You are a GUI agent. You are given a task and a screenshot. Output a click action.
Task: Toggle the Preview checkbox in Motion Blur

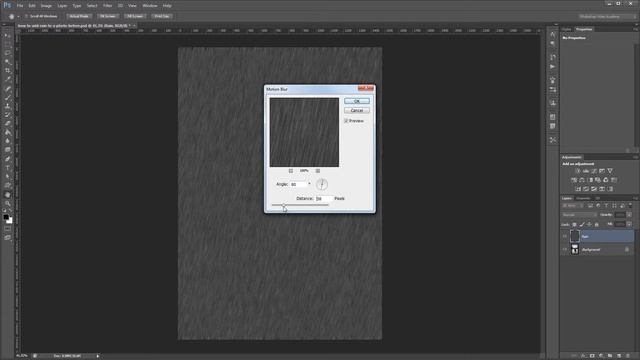(346, 121)
